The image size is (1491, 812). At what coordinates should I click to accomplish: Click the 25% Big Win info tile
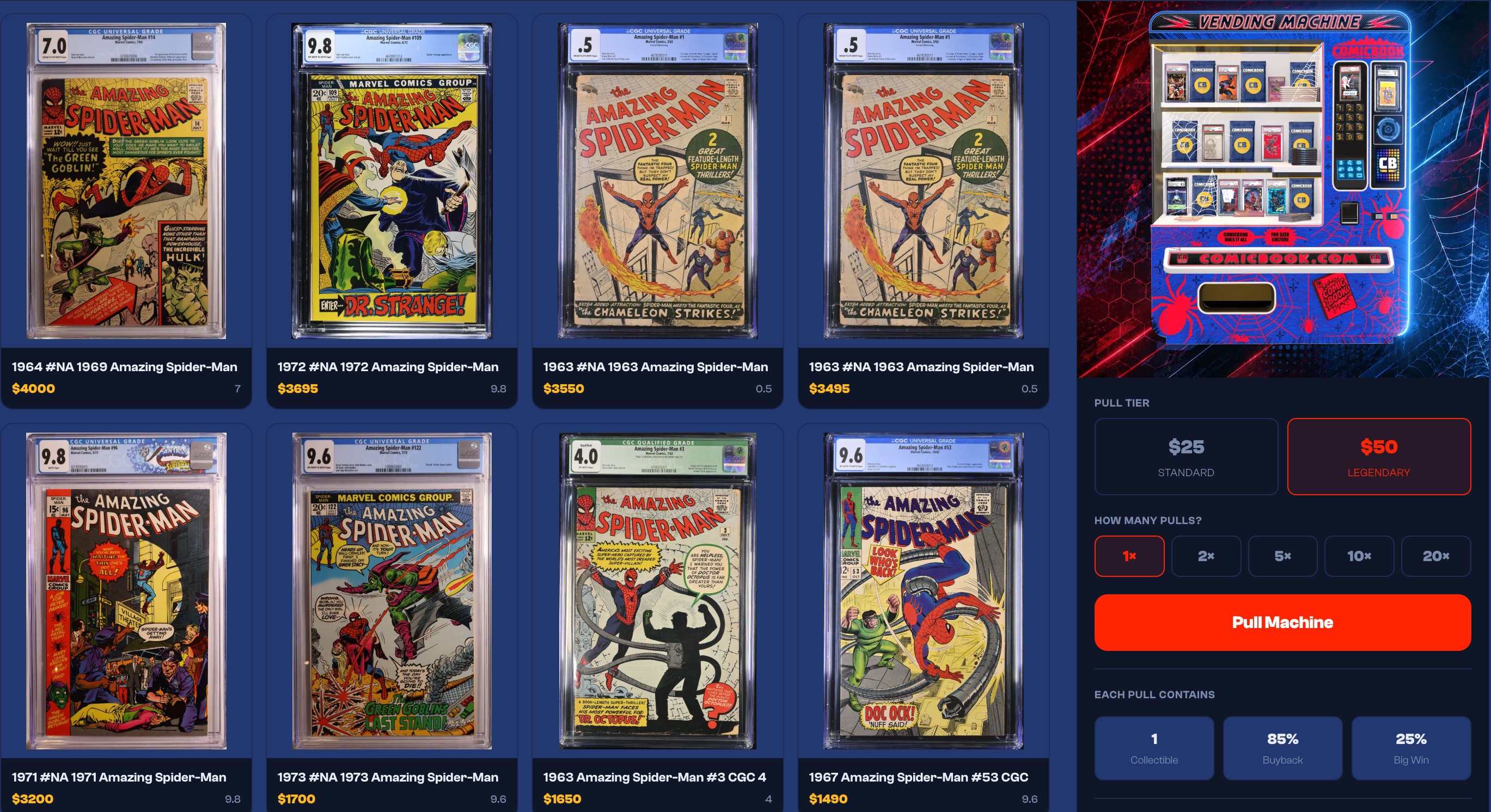click(1410, 748)
